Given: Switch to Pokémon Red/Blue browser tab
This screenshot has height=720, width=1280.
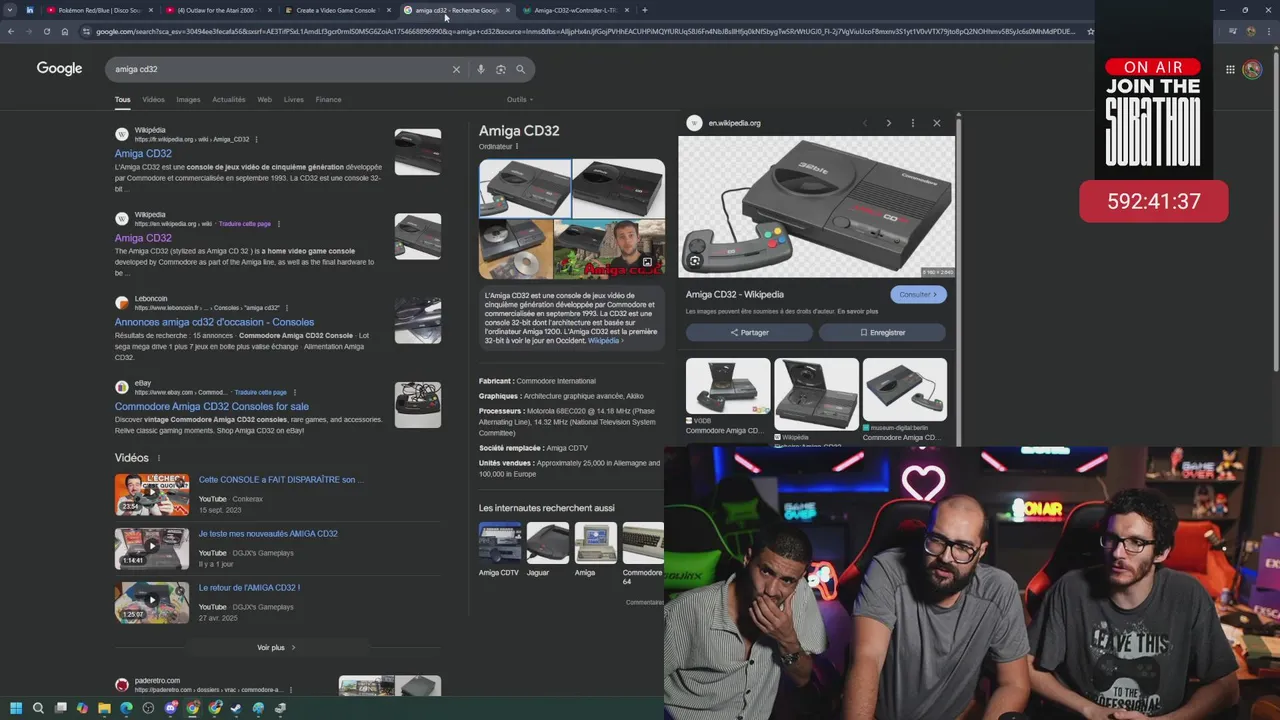Looking at the screenshot, I should pyautogui.click(x=100, y=10).
